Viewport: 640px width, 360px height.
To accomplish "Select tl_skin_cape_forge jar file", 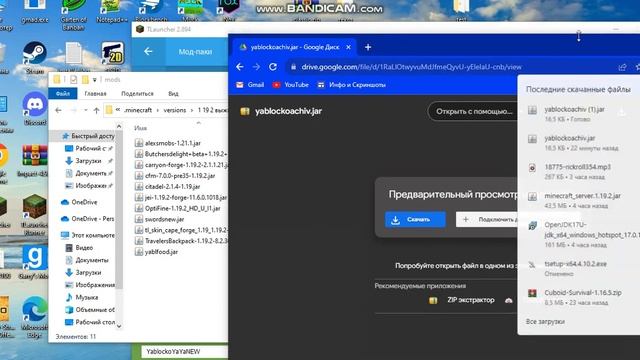I will pyautogui.click(x=181, y=230).
